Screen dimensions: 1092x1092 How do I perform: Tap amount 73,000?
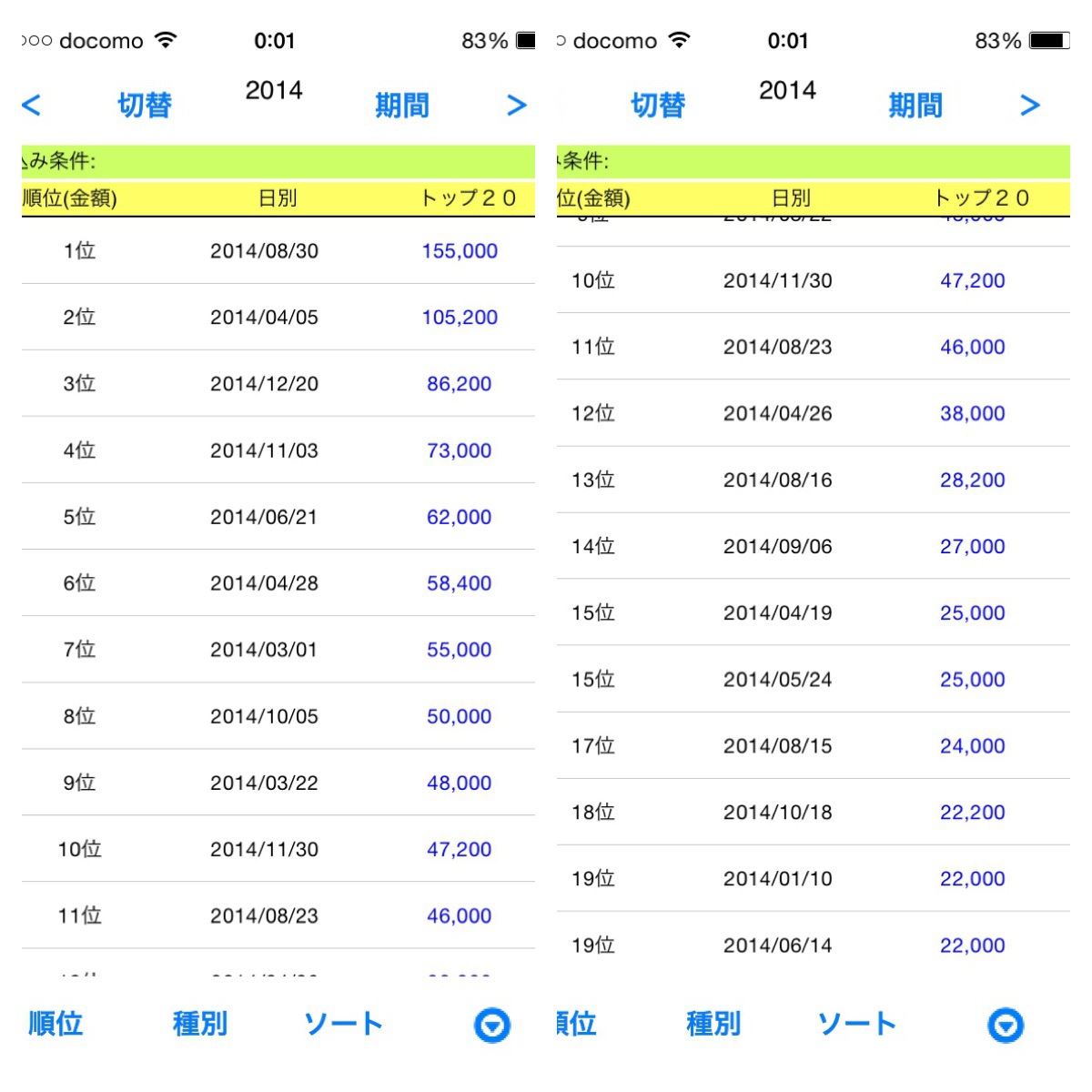(460, 450)
